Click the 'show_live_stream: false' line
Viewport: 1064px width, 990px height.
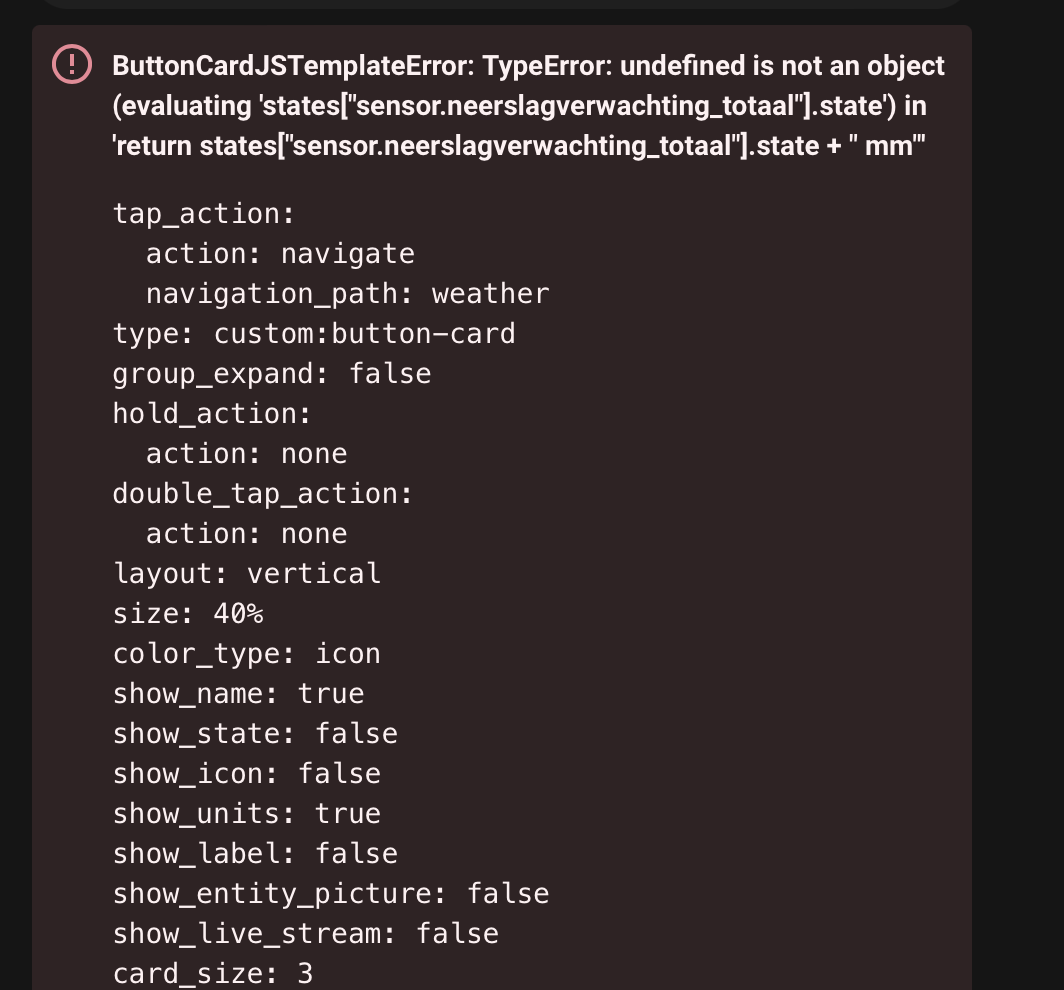coord(306,934)
